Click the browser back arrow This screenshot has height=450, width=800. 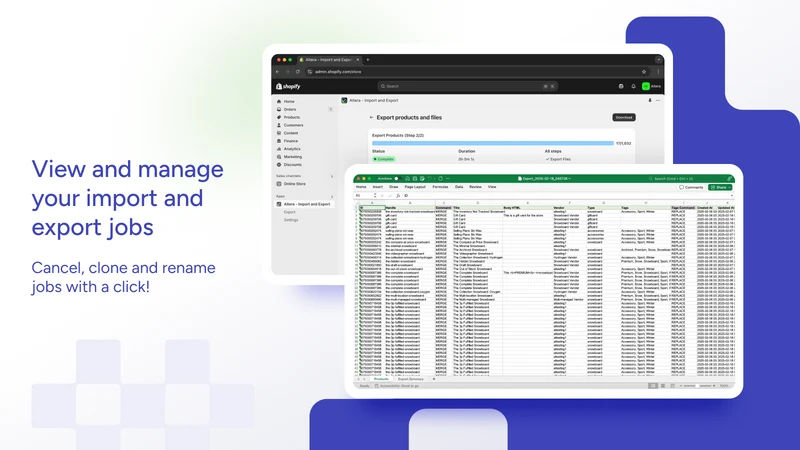click(x=278, y=72)
